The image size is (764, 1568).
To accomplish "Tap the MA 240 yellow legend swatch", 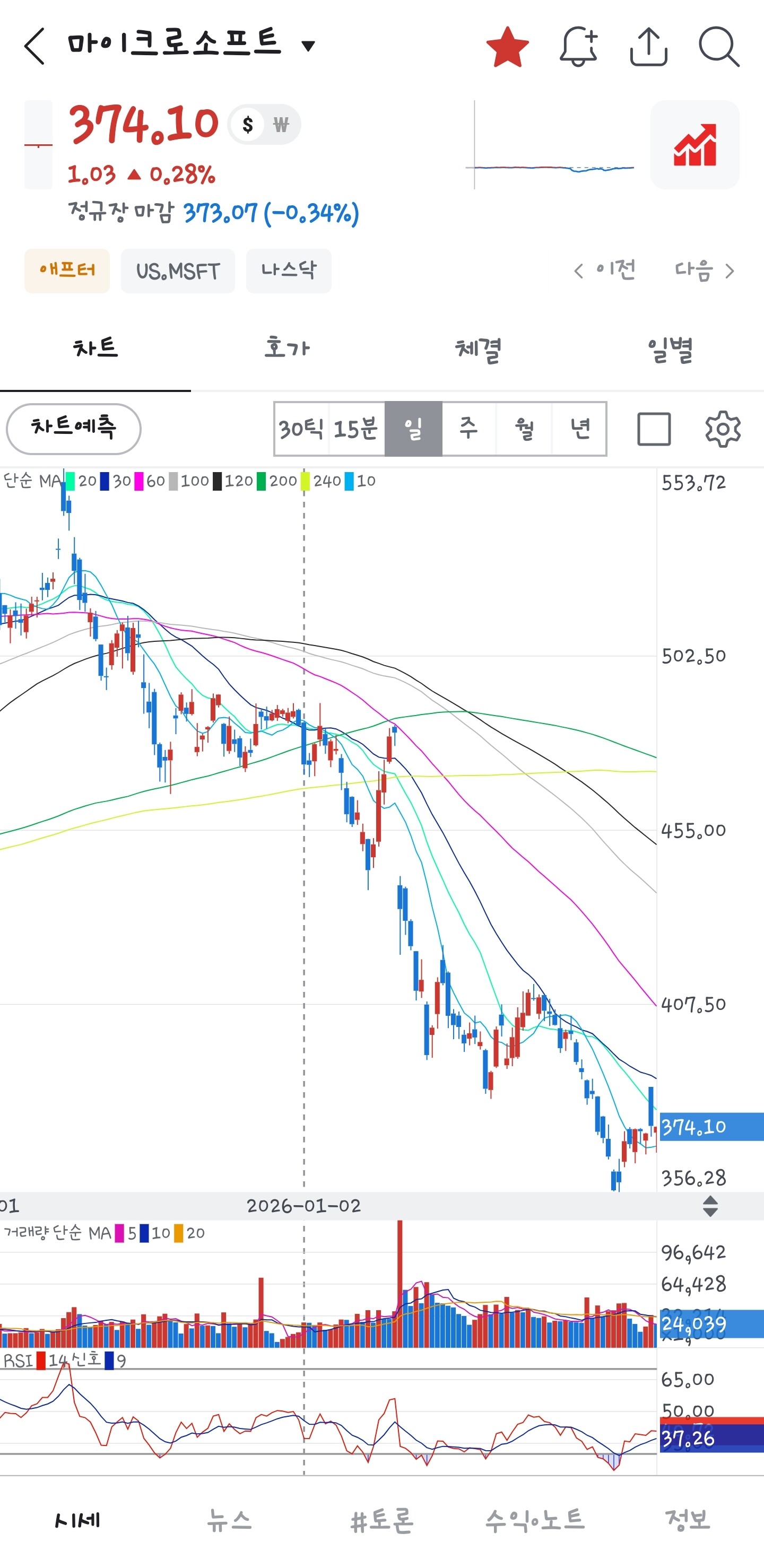I will point(305,481).
